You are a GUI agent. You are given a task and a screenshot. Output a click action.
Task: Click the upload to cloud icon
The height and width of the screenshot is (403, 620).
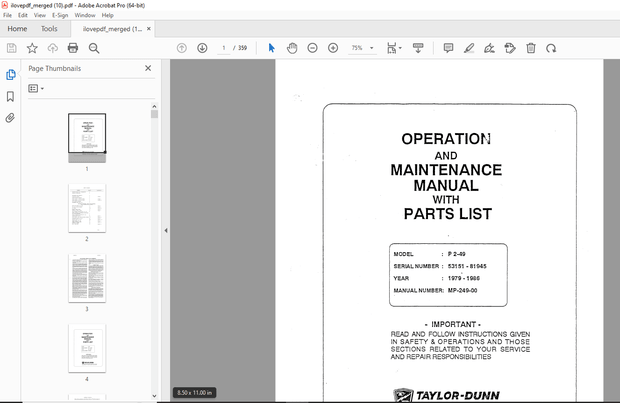[53, 48]
